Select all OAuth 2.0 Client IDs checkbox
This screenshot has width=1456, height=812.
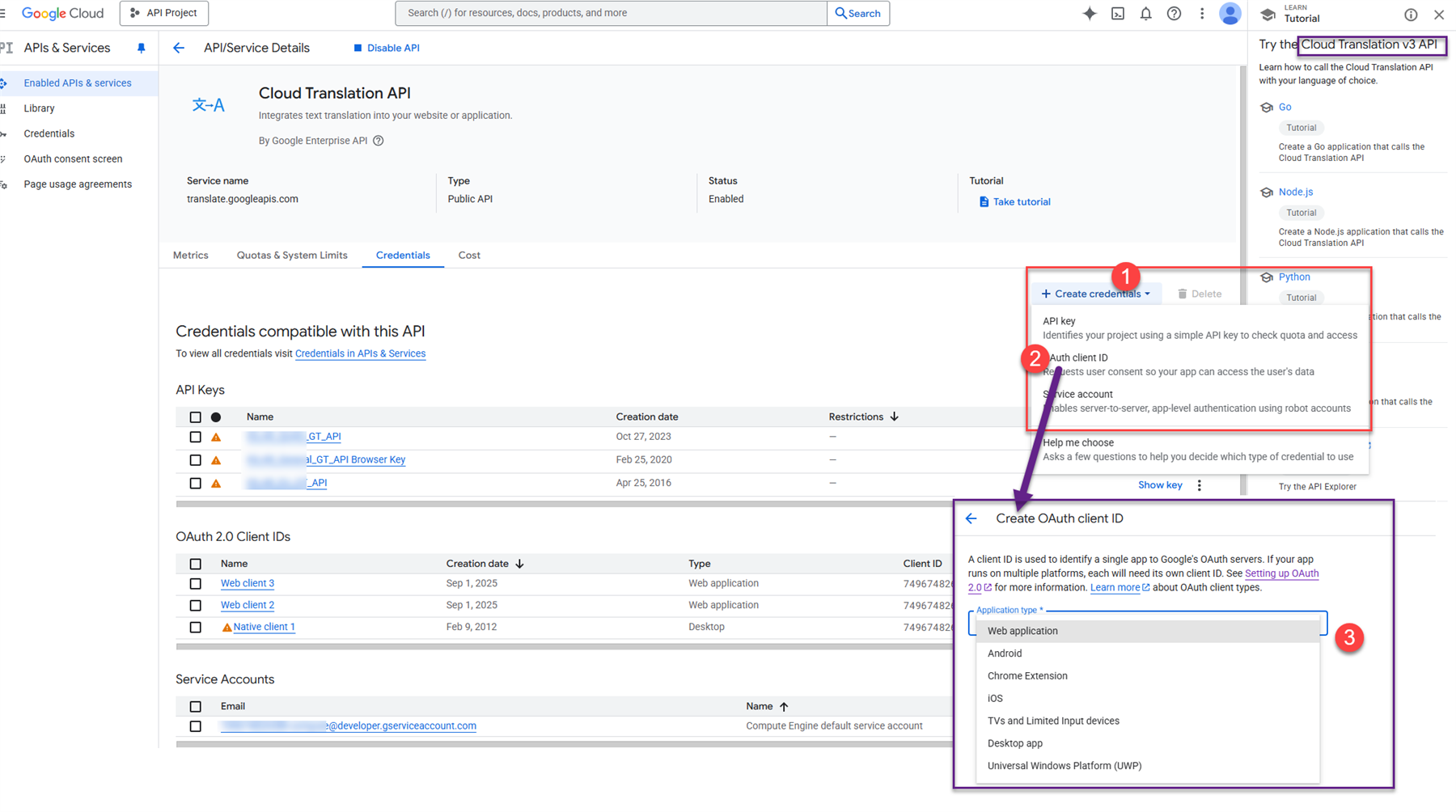coord(196,564)
